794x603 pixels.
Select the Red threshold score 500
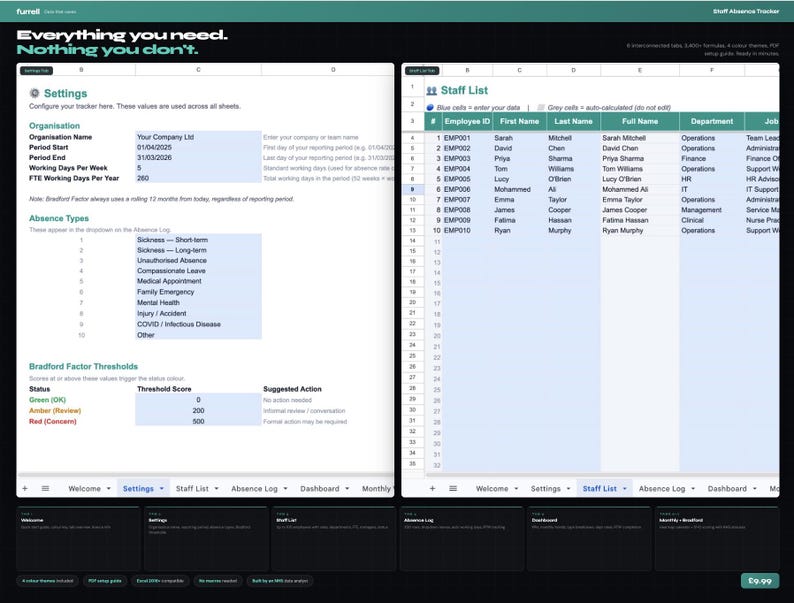point(198,421)
